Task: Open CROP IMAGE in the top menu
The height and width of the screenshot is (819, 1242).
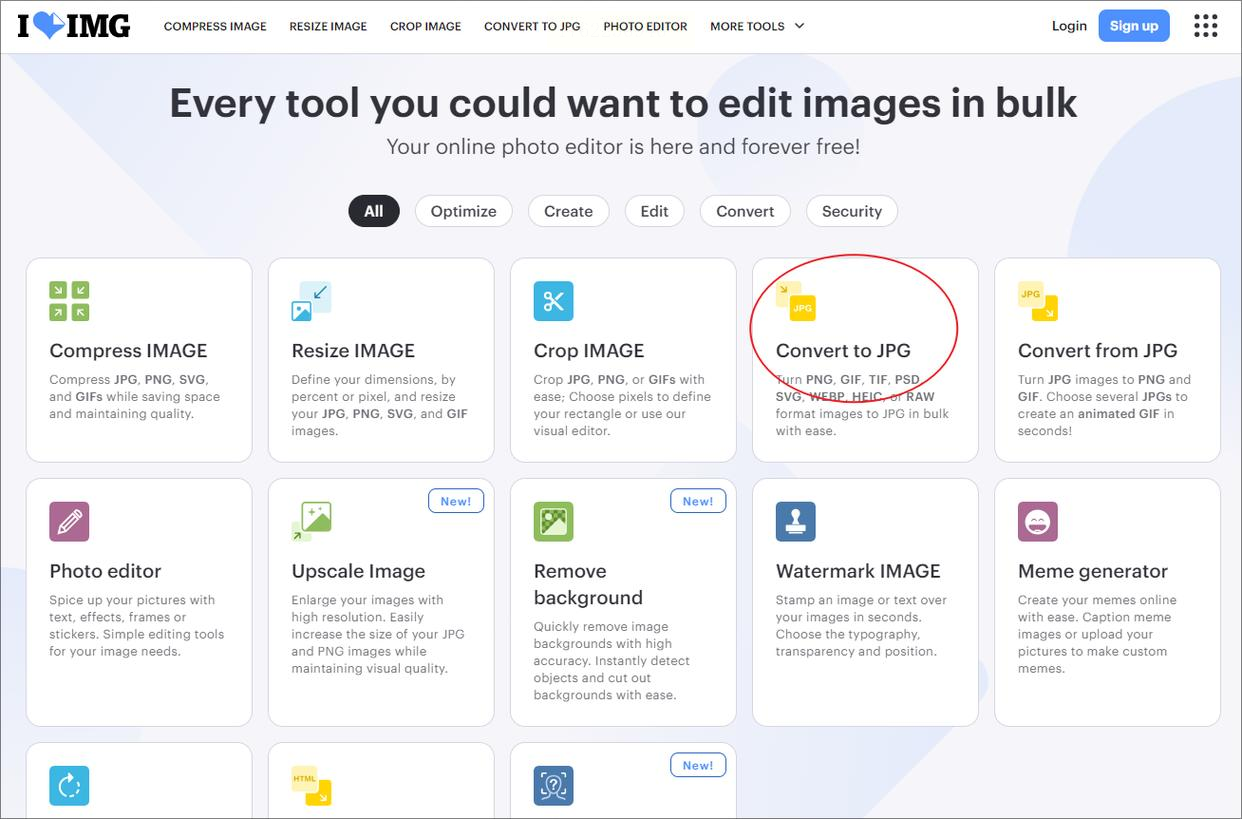Action: click(426, 26)
